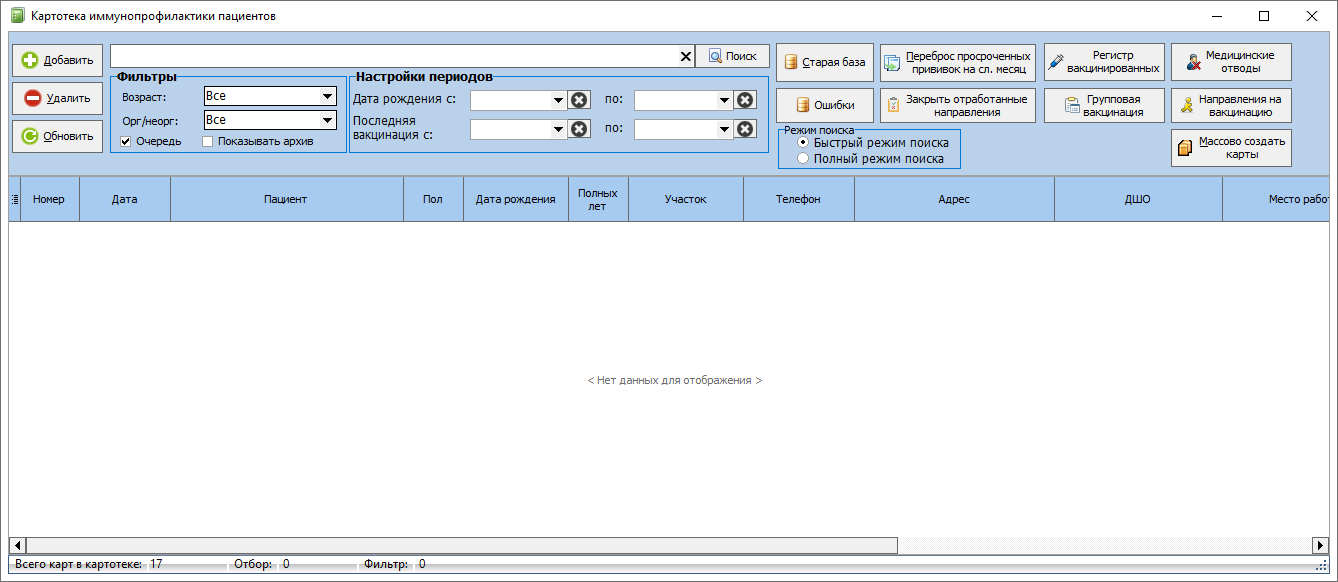Click the green refresh Обновить button
The width and height of the screenshot is (1338, 582).
(57, 136)
